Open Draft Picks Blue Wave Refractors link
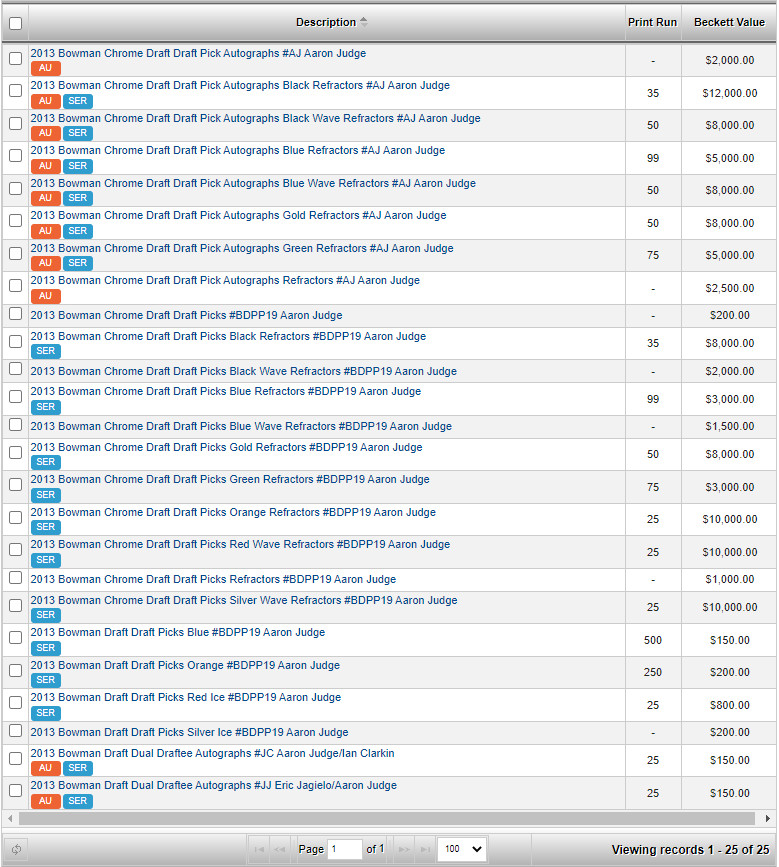 (x=241, y=426)
